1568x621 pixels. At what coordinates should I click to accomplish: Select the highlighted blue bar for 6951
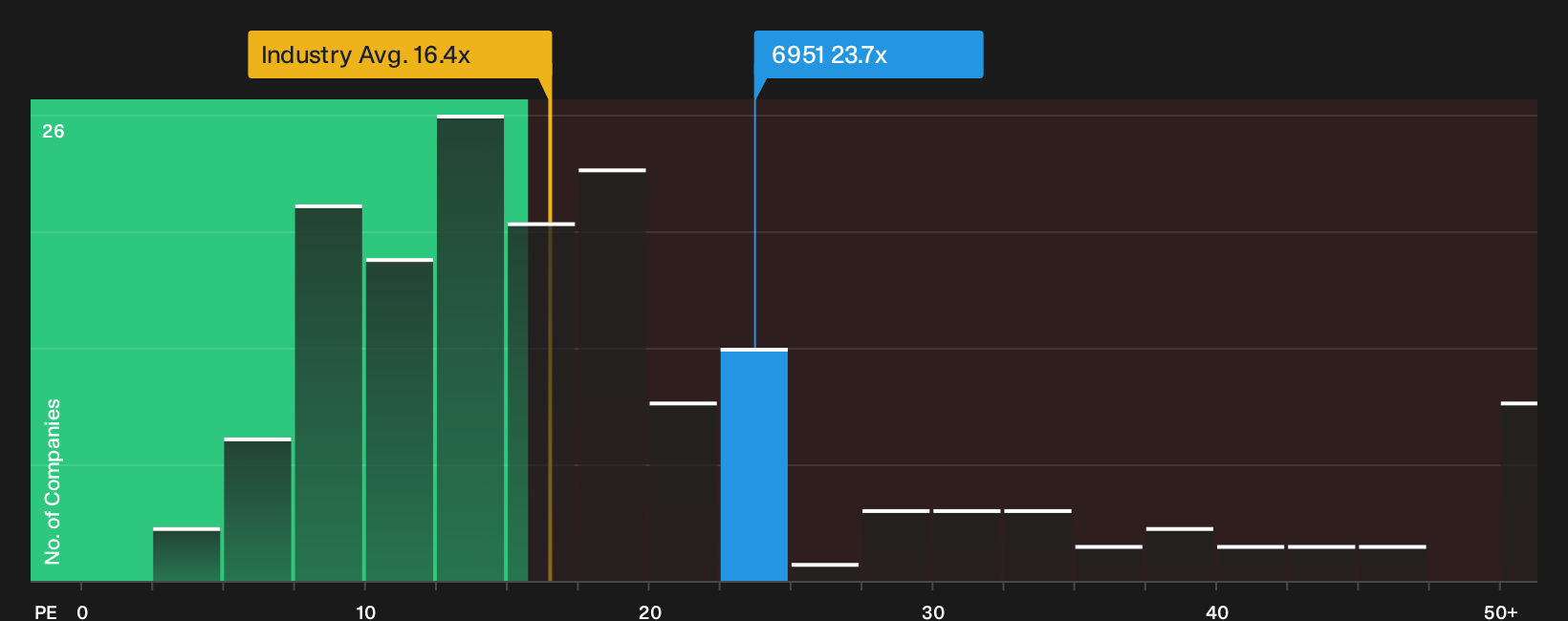(754, 465)
